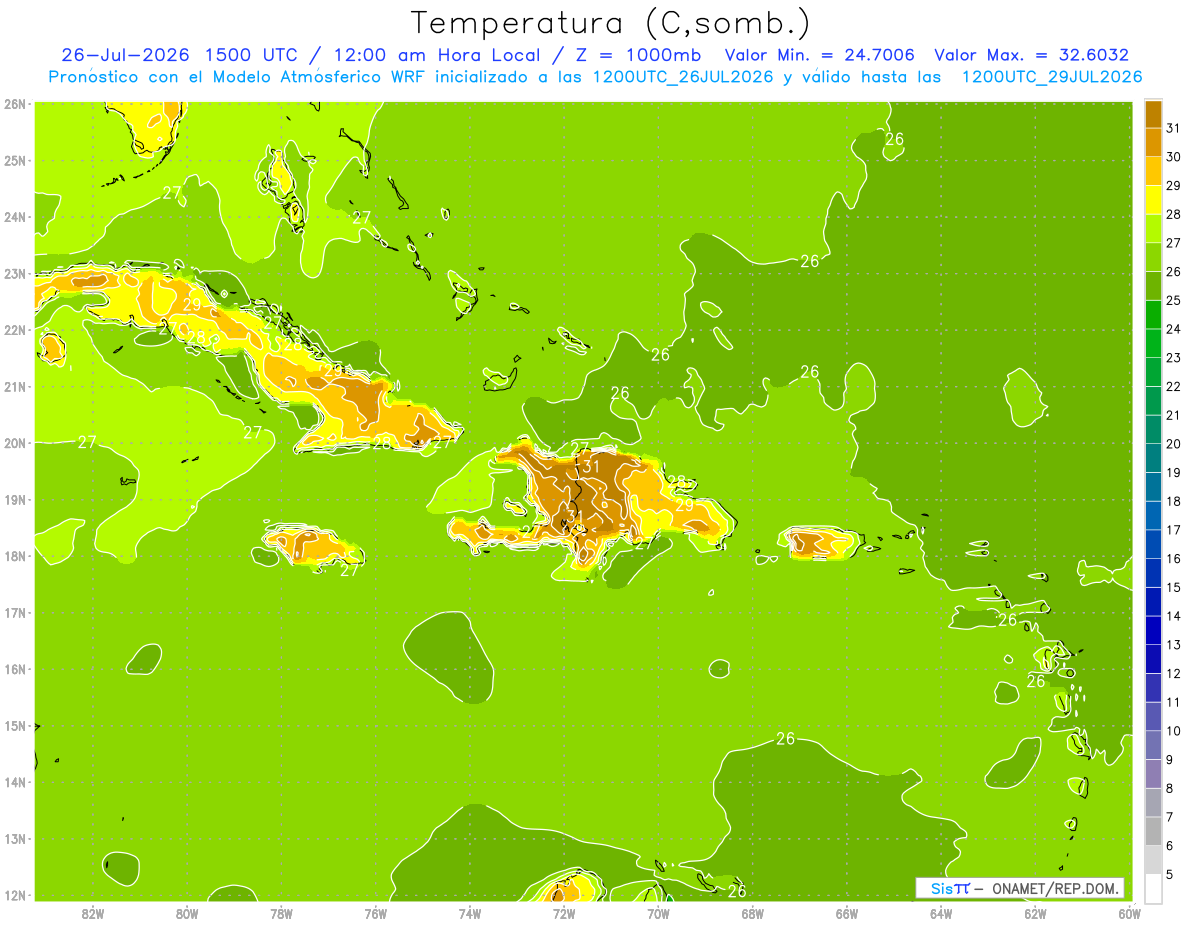Click the "Z = 1000mb" level label
This screenshot has width=1200, height=927.
coord(635,55)
